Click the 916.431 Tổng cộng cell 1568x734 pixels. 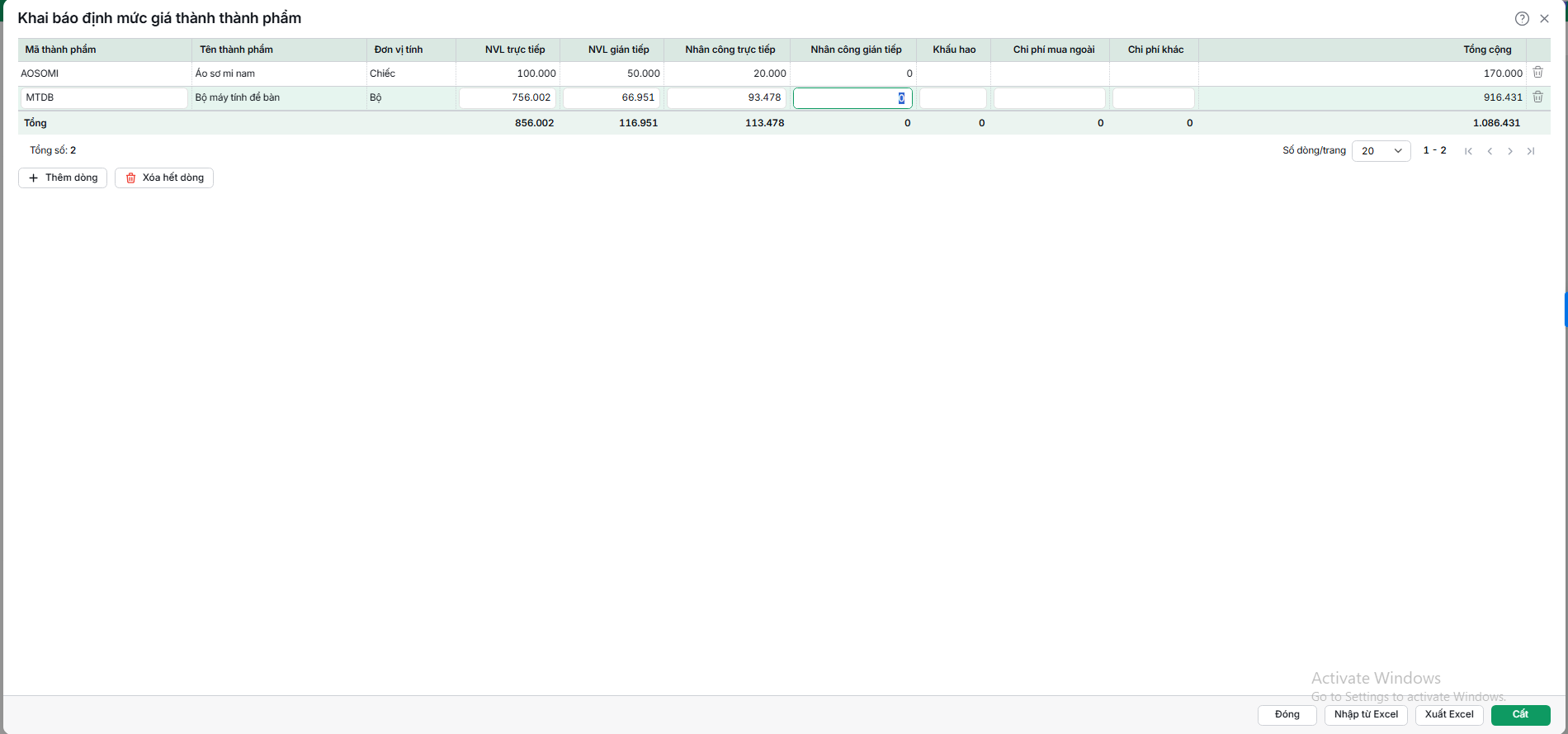1363,97
